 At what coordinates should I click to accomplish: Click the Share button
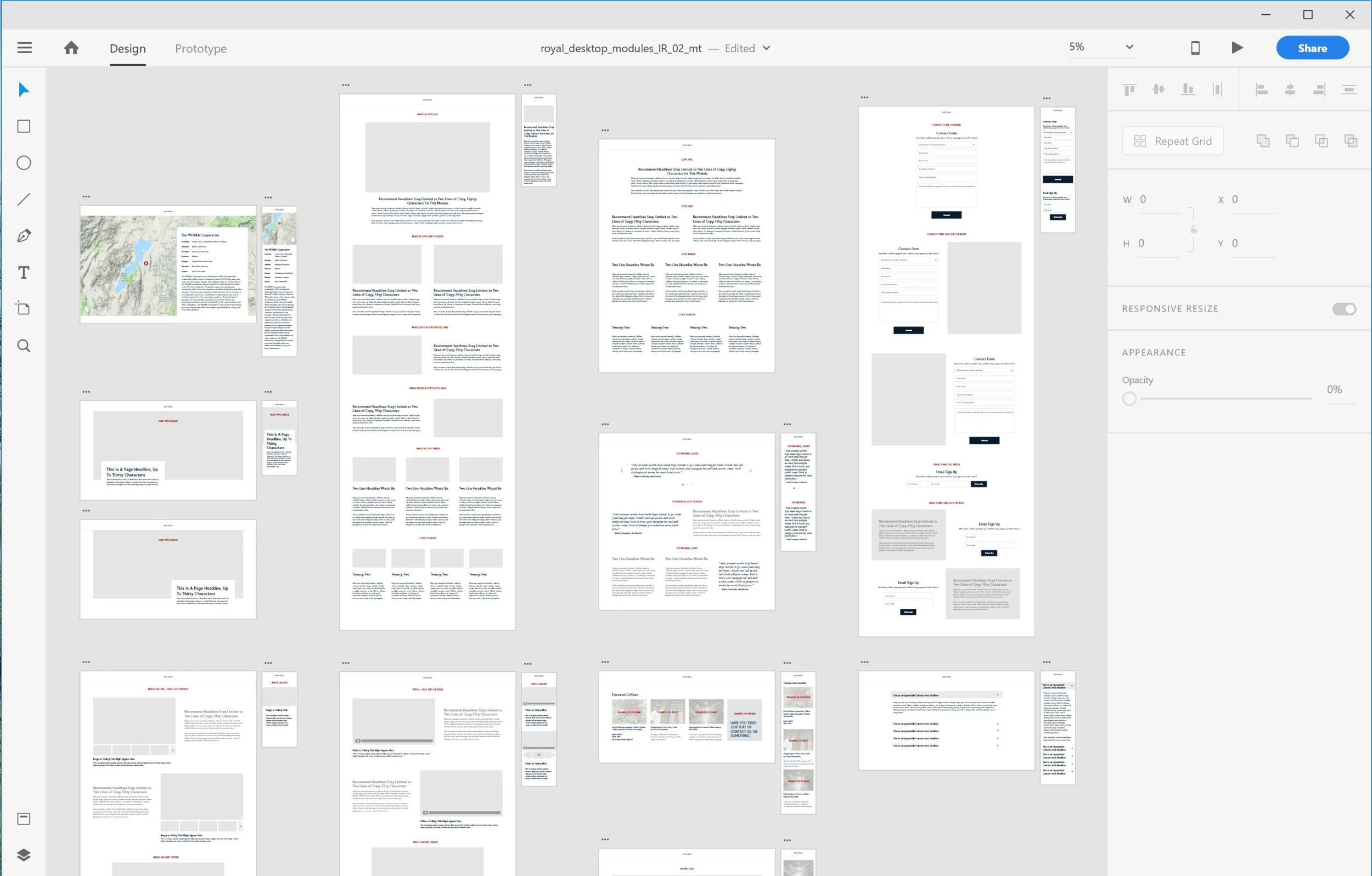(1312, 48)
